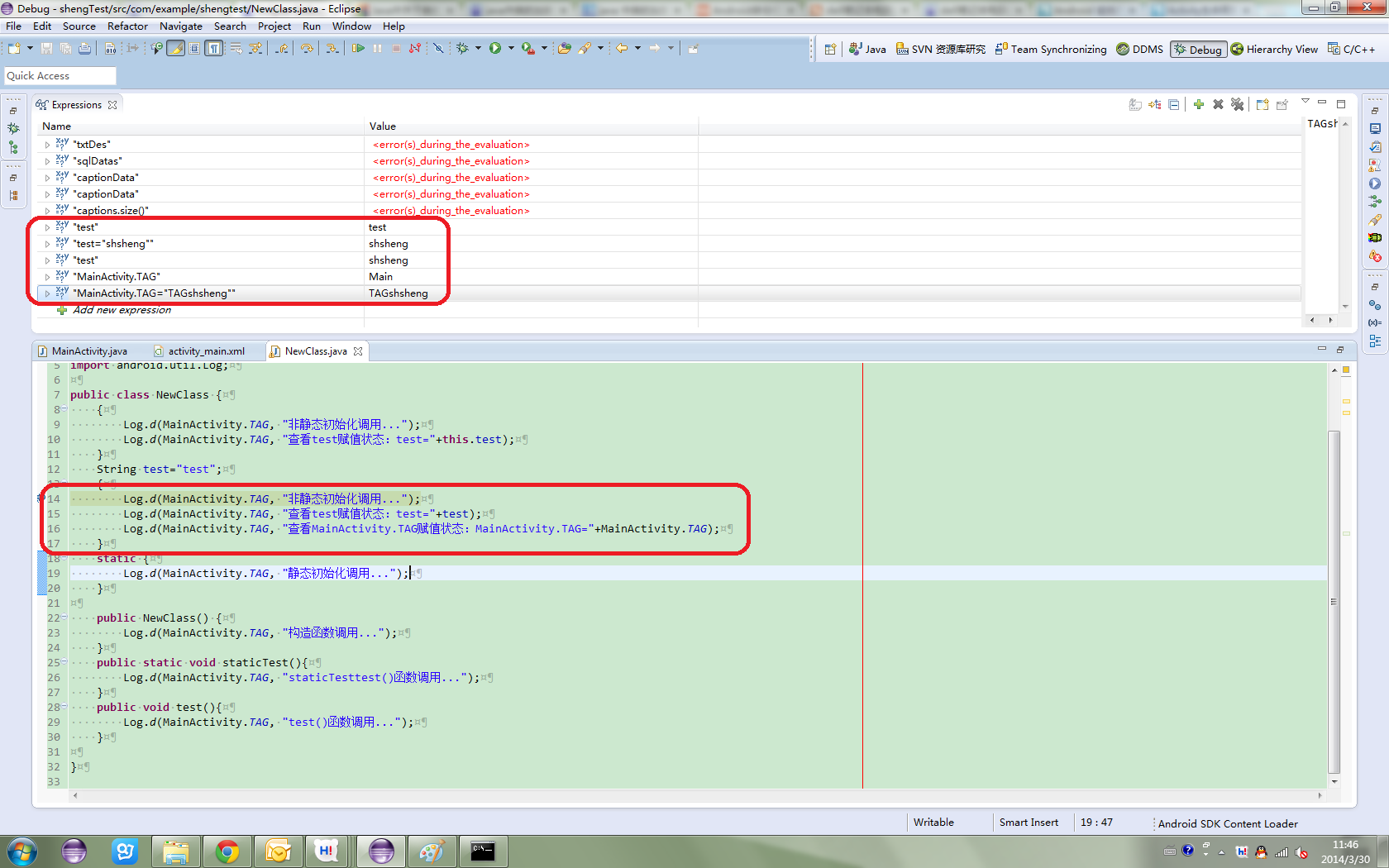Open the DDMS perspective
The height and width of the screenshot is (868, 1389).
tap(1139, 49)
